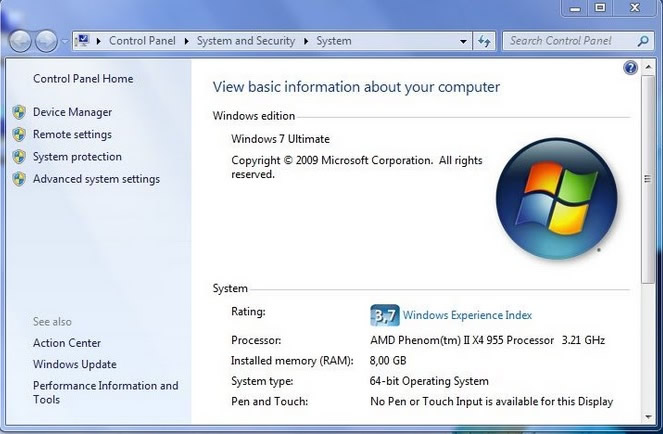The height and width of the screenshot is (434, 663).
Task: Open Advanced system settings link
Action: 96,179
